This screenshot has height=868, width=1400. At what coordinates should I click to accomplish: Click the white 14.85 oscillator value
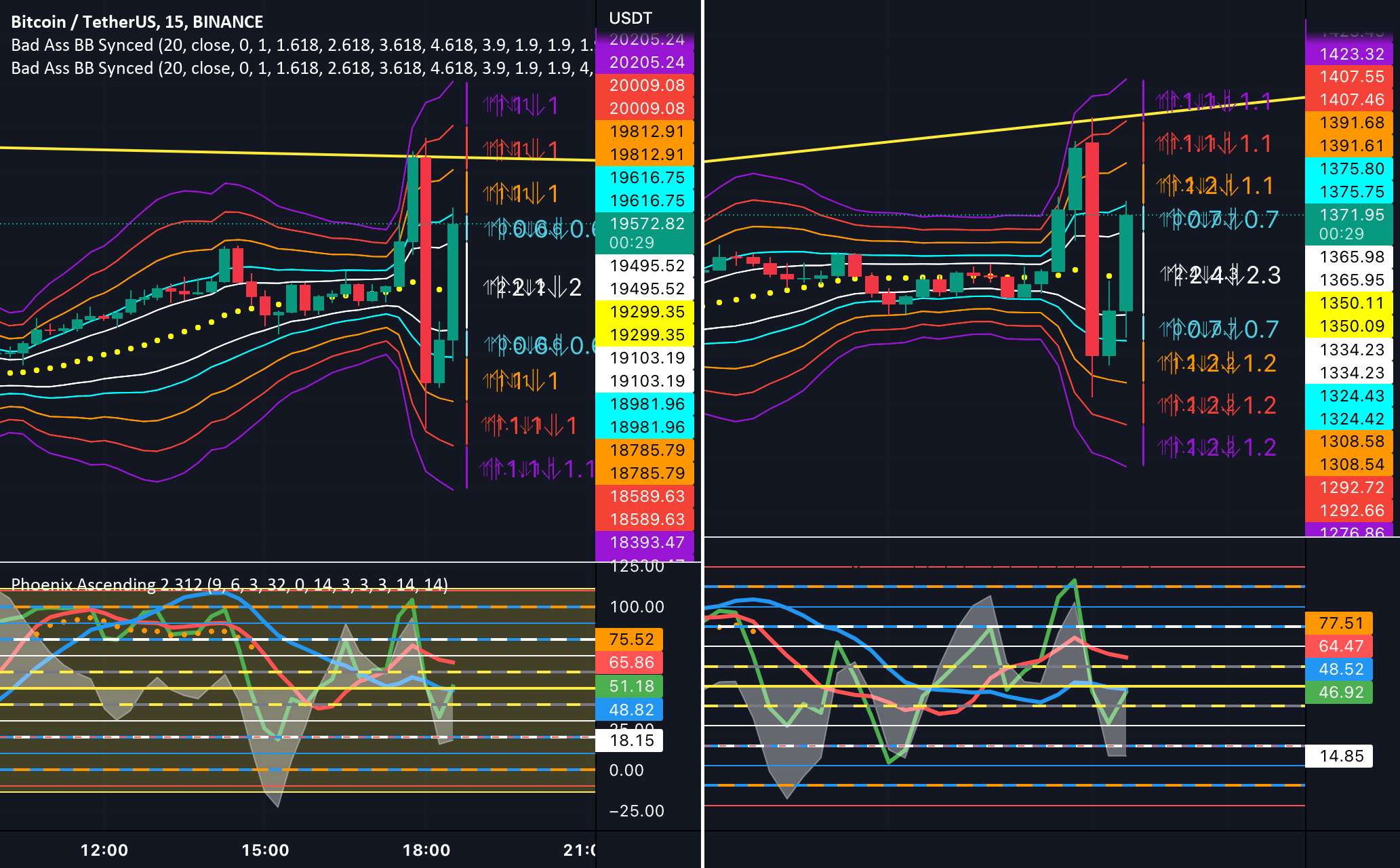[x=1339, y=756]
